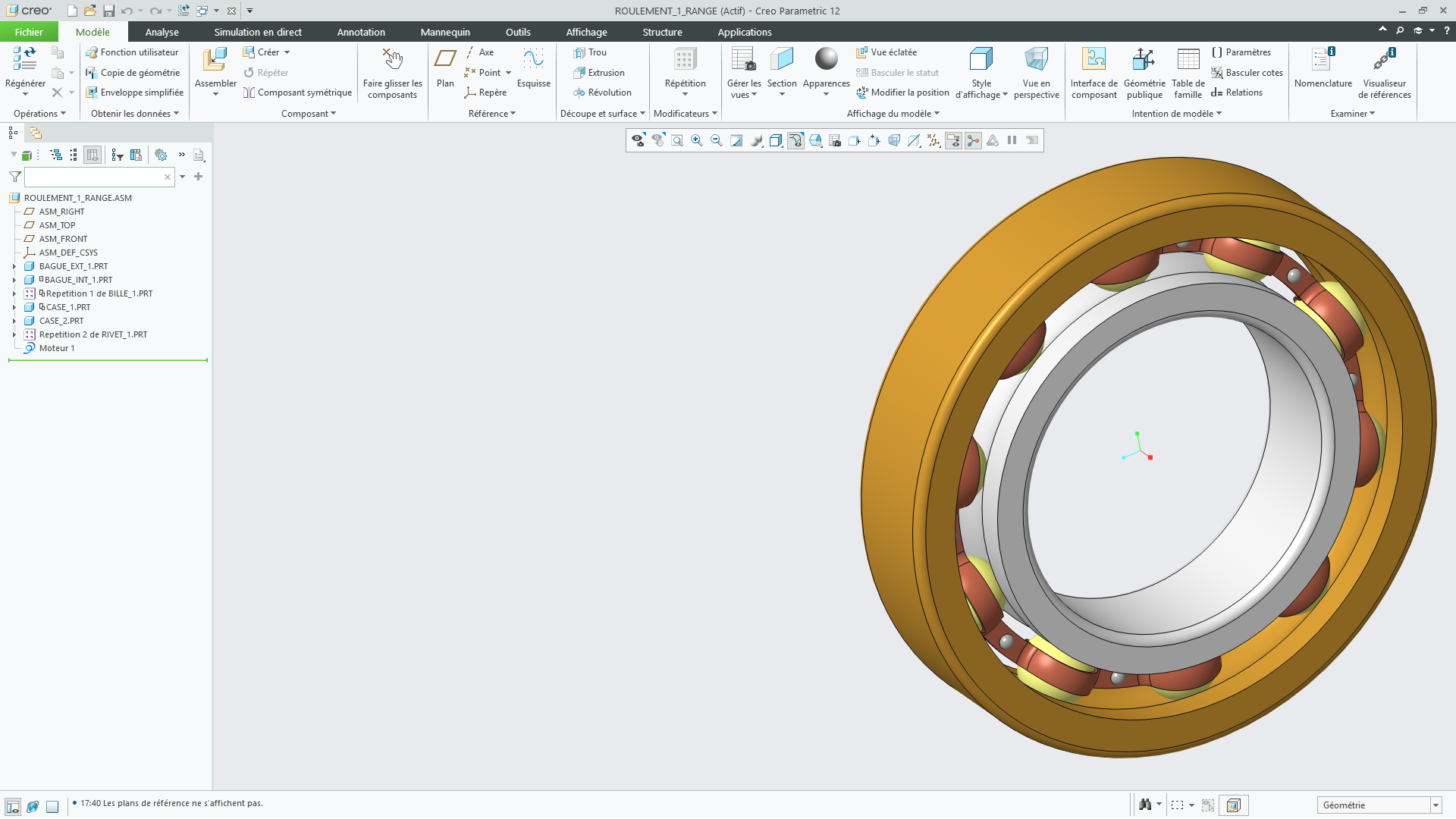Click the Interface de composant icon

pos(1094,59)
